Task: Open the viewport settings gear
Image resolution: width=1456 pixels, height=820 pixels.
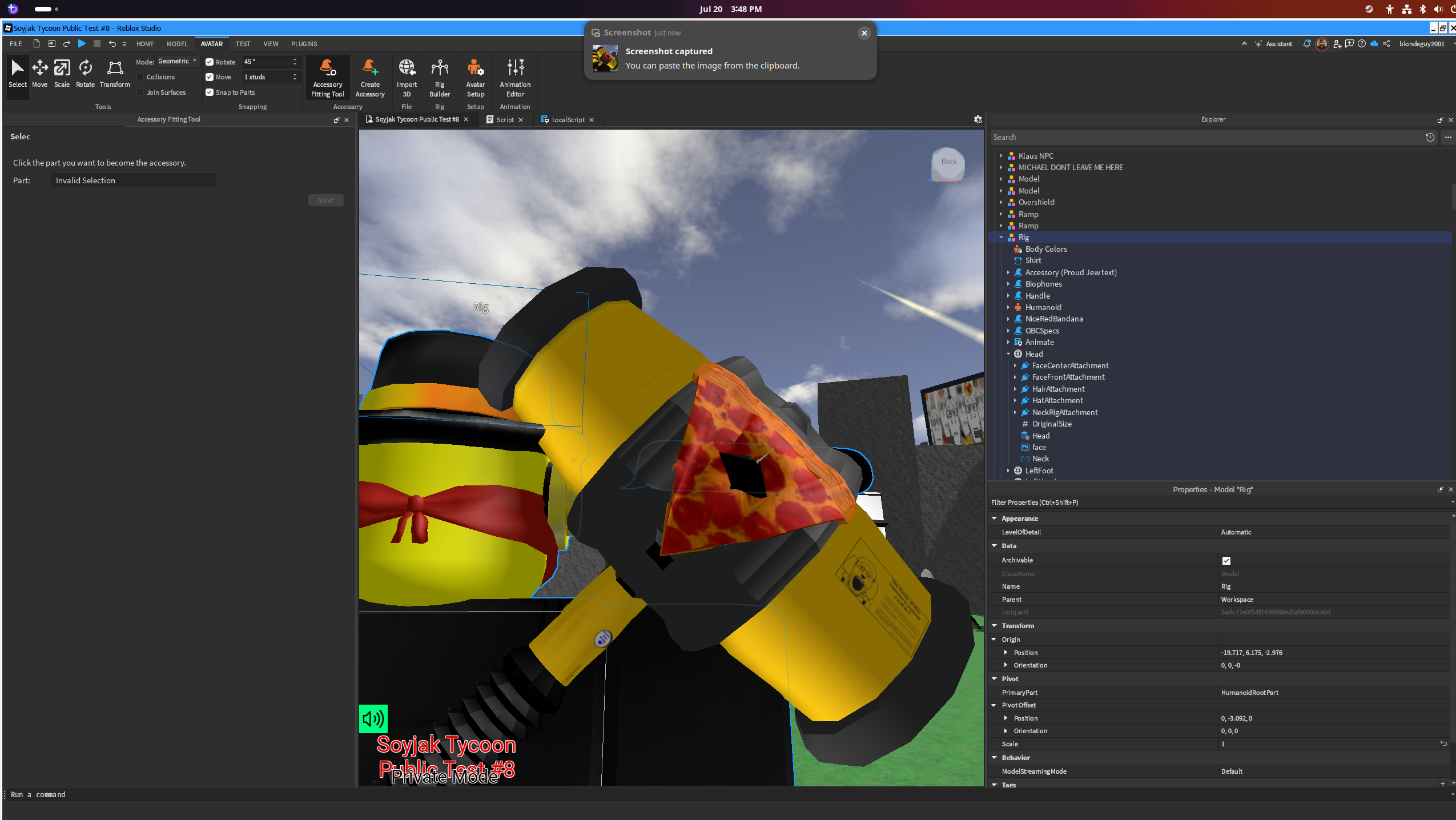Action: (x=978, y=119)
